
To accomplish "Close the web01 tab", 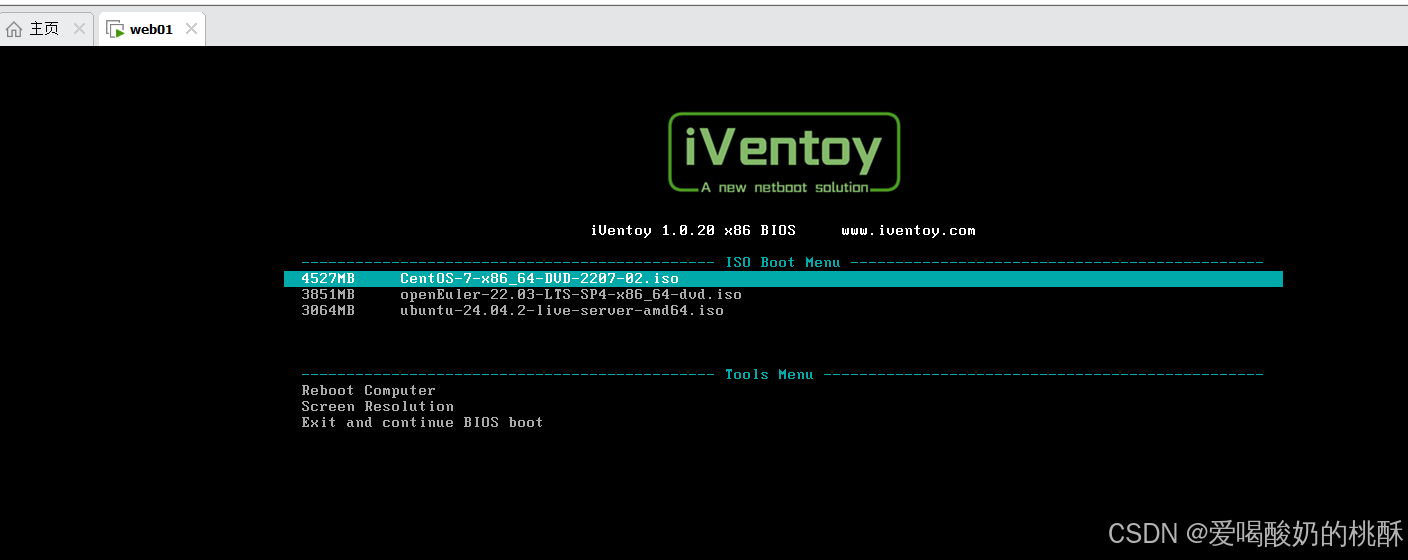I will (x=191, y=29).
